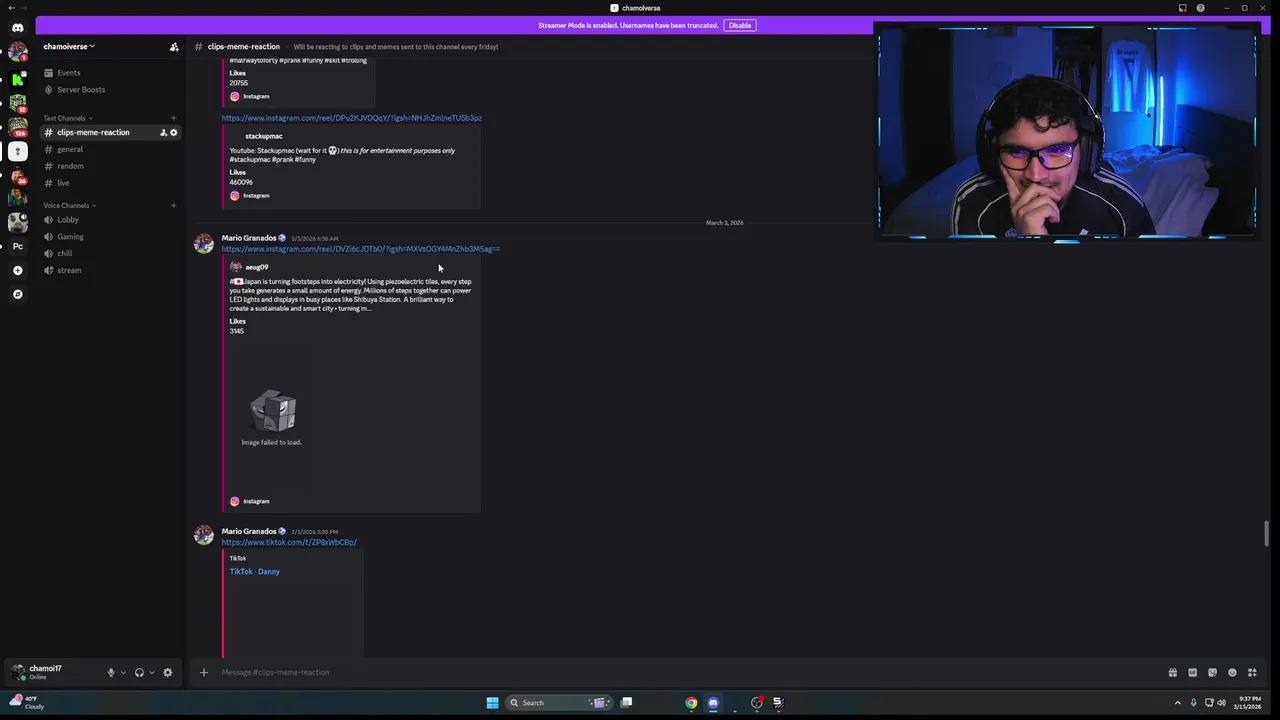Open emoji picker icon
Image resolution: width=1280 pixels, height=720 pixels.
click(x=1232, y=673)
